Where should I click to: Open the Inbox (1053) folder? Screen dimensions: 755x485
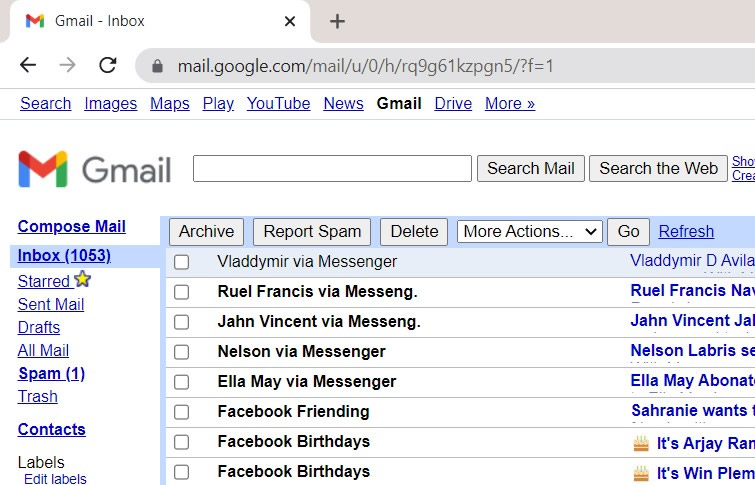coord(65,256)
